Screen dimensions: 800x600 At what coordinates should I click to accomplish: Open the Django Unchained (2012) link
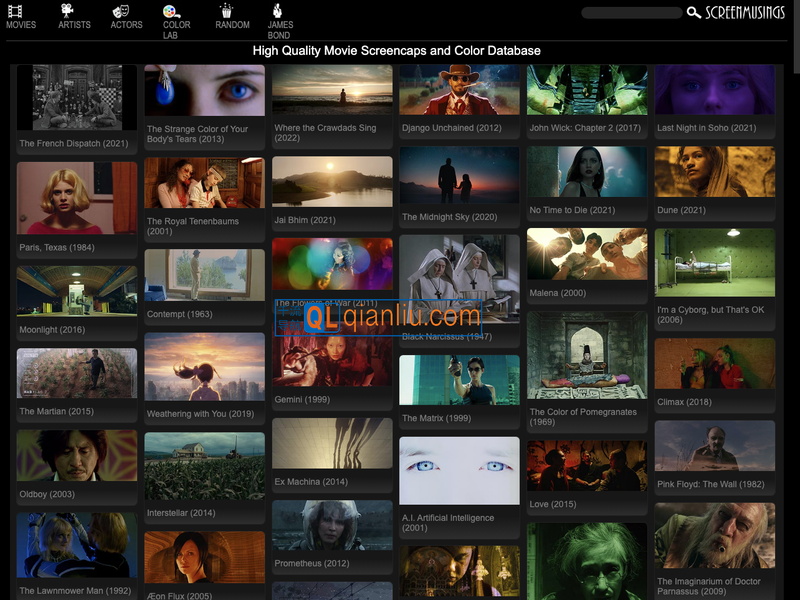[452, 128]
